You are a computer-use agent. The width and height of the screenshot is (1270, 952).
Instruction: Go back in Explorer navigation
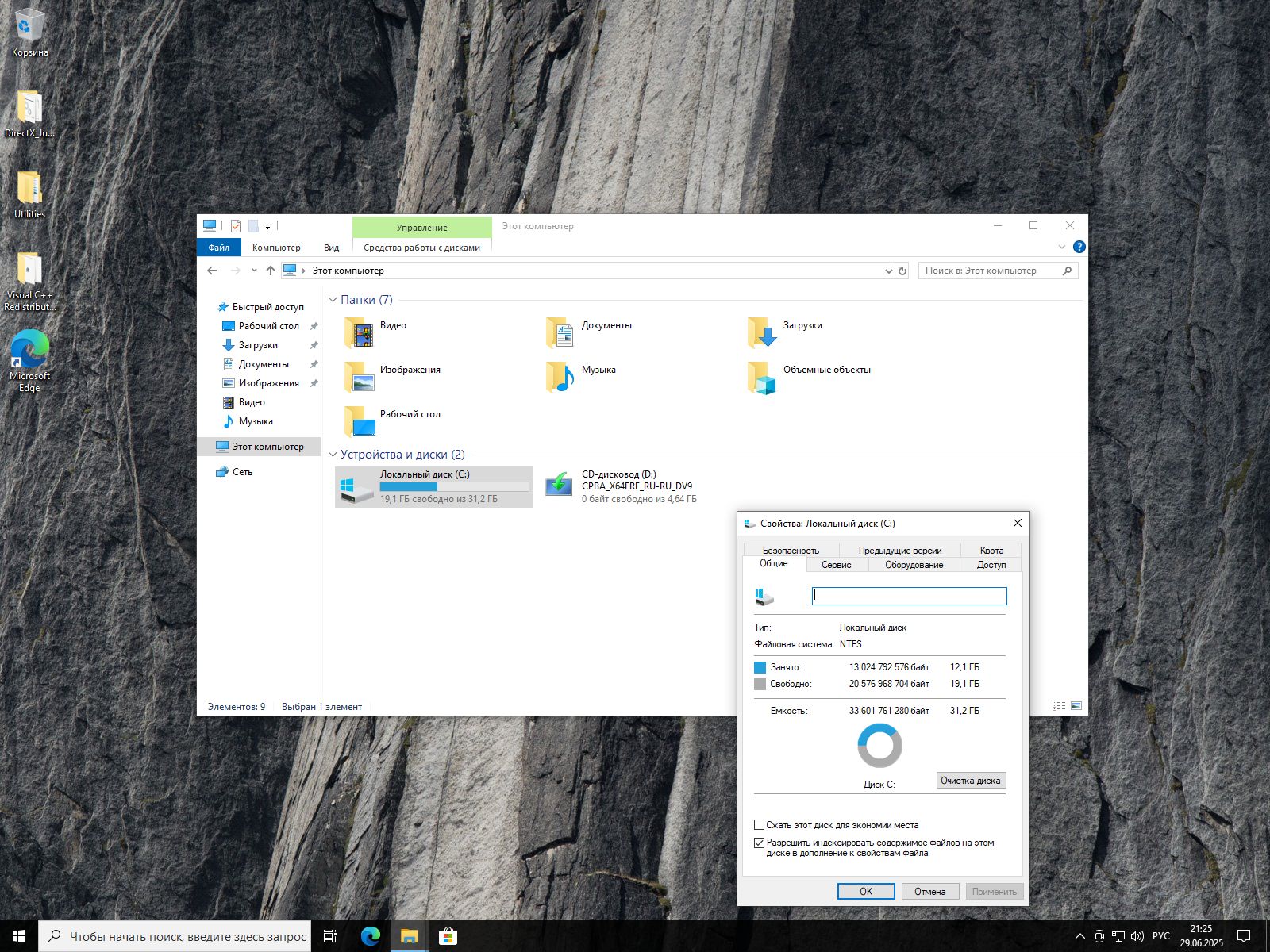click(212, 271)
